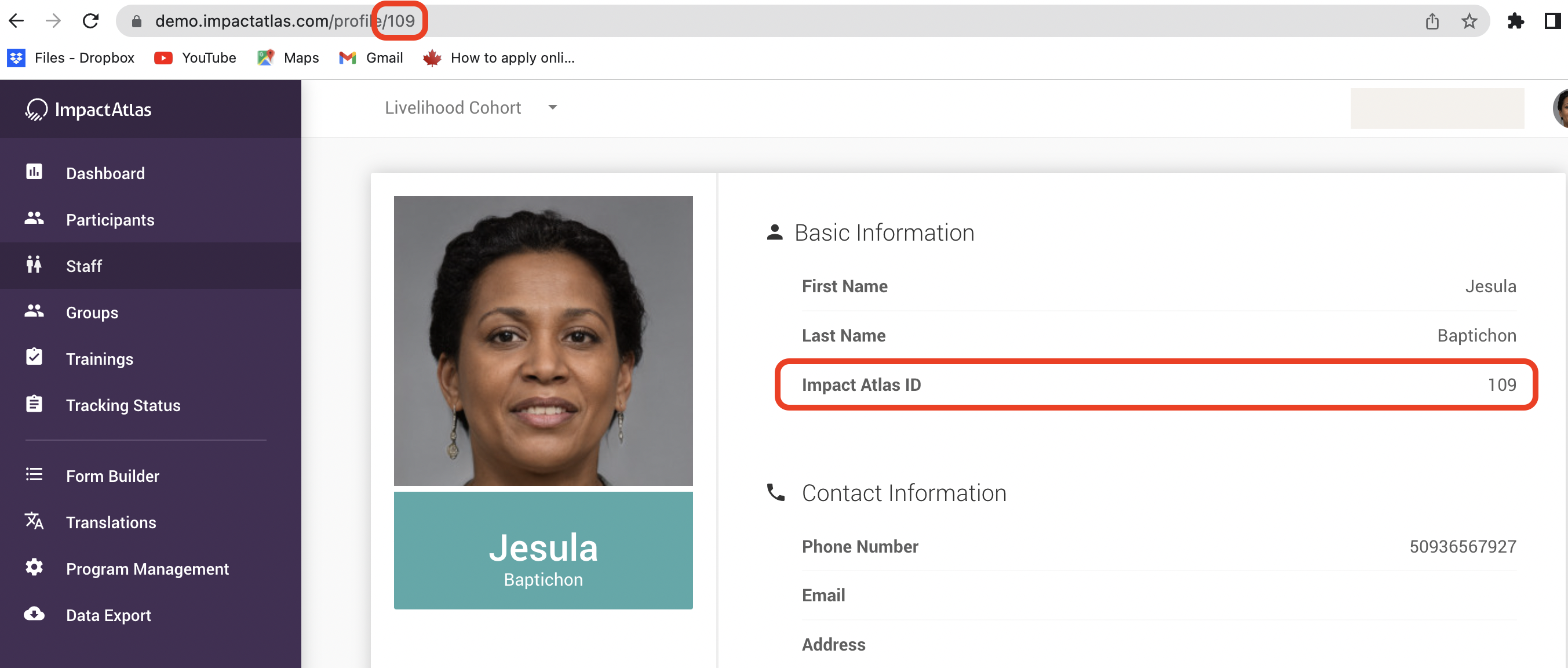Click the Dashboard chart icon in sidebar
The image size is (1568, 668).
34,172
